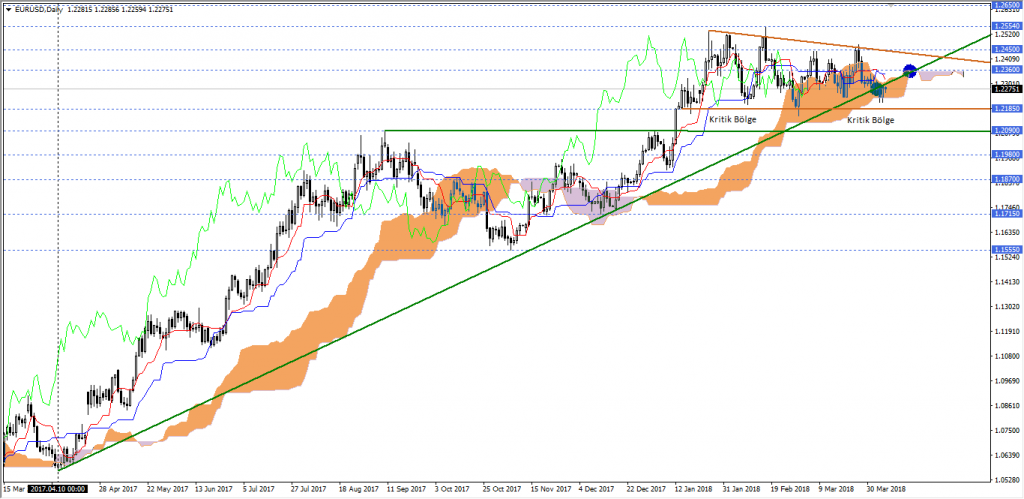Click the 12 Jan 2018 date label
Viewport: 1024px width, 499px height.
(x=694, y=489)
